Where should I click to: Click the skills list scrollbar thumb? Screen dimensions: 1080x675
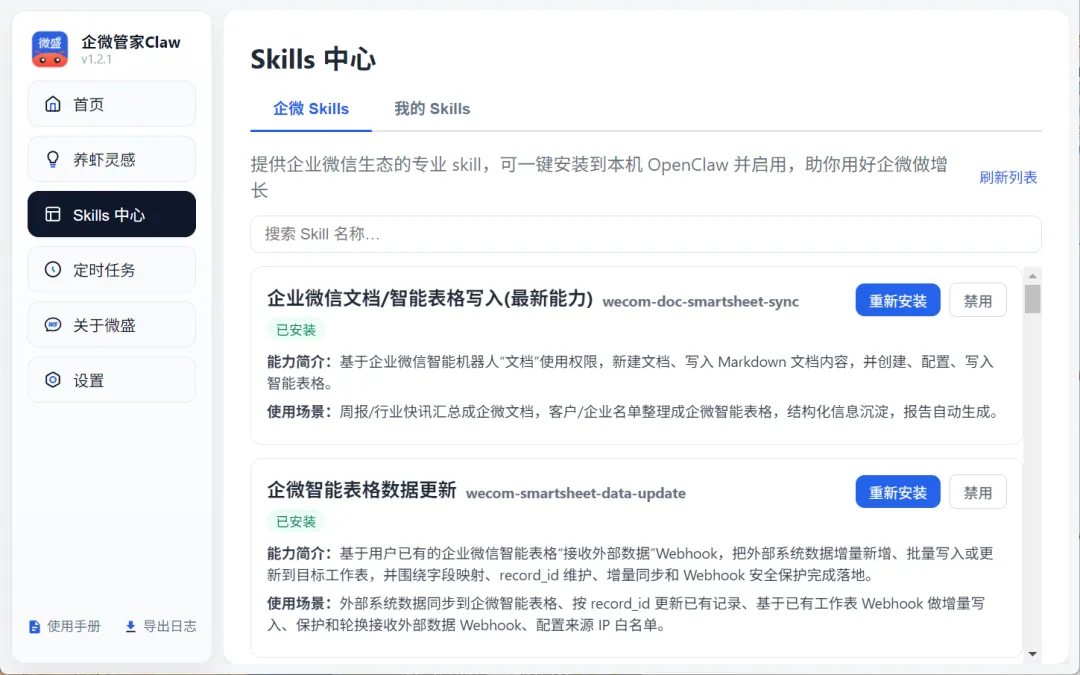pyautogui.click(x=1032, y=299)
